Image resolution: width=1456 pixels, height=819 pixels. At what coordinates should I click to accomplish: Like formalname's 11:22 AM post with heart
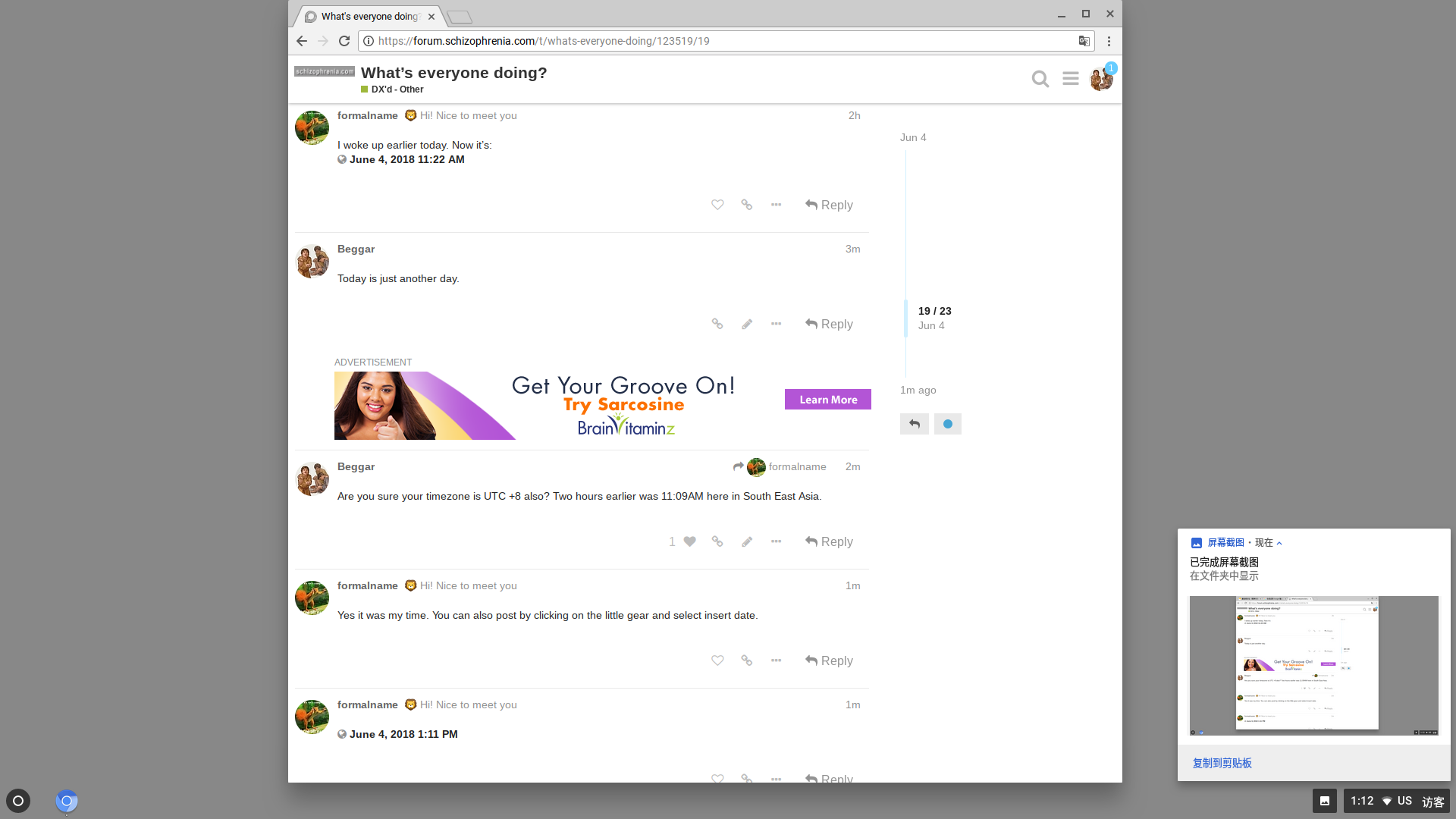(x=717, y=205)
